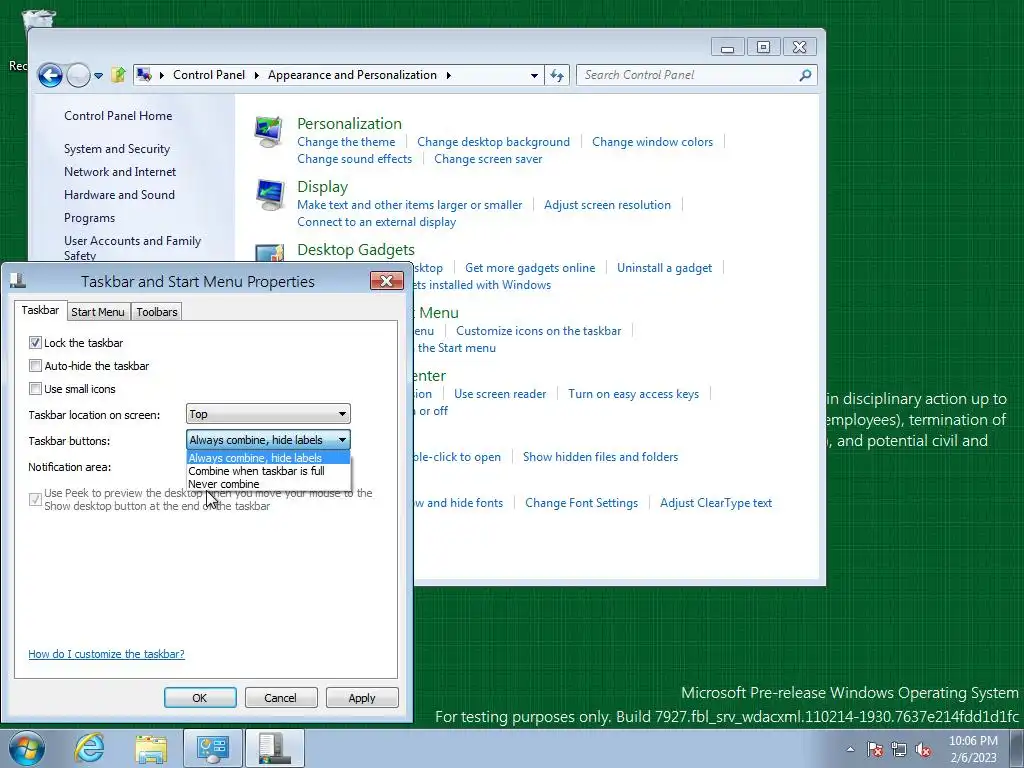Click the Back arrow in Control Panel
The width and height of the screenshot is (1024, 768).
tap(50, 75)
